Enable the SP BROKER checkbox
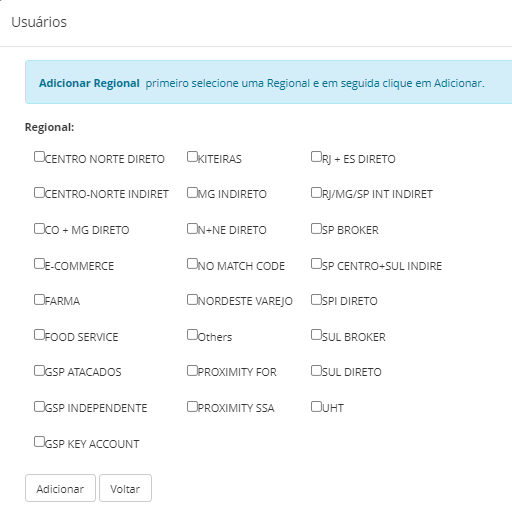Viewport: 512px width, 512px height. click(316, 229)
